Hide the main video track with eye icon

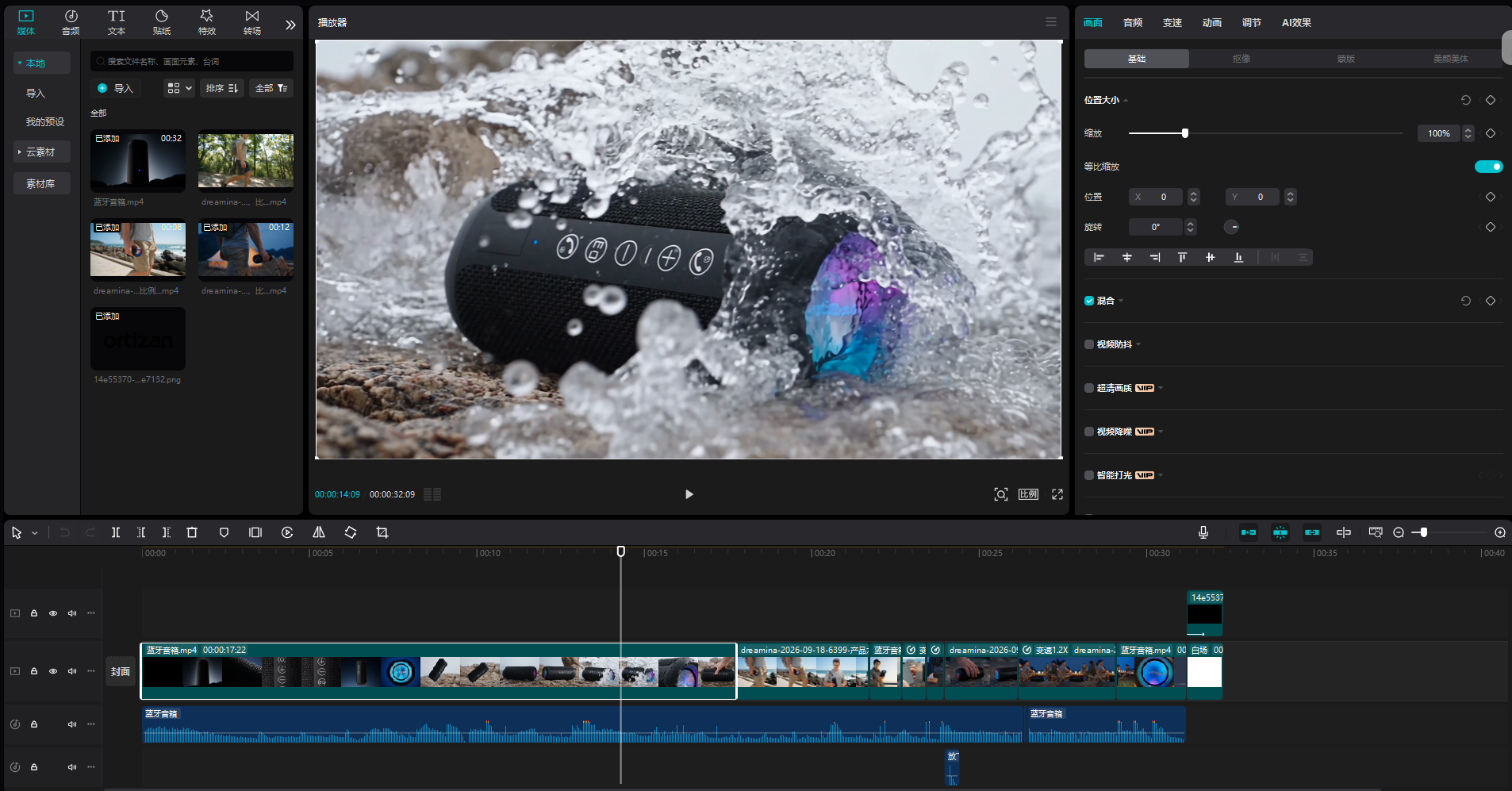coord(53,671)
